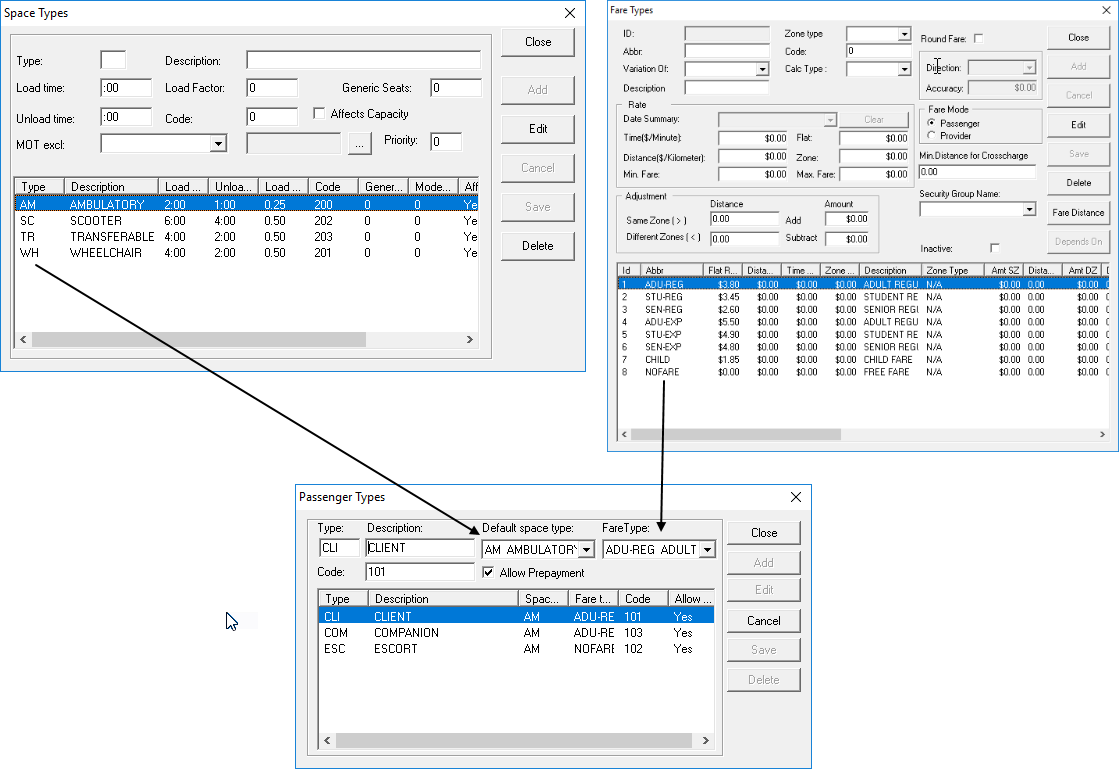Open the Default space type dropdown
The image size is (1120, 769).
click(x=589, y=549)
